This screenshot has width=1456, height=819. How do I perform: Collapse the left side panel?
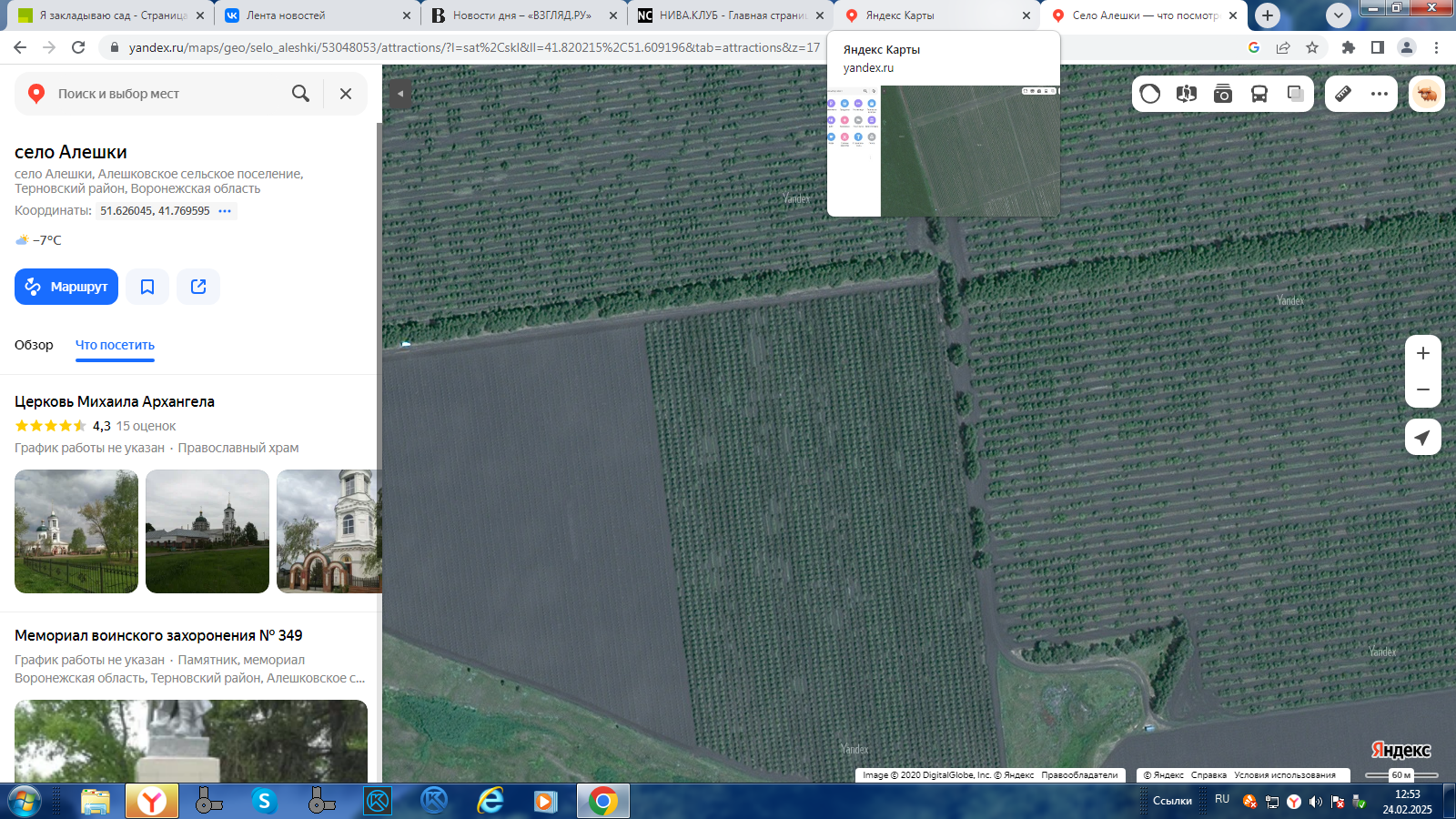[400, 94]
